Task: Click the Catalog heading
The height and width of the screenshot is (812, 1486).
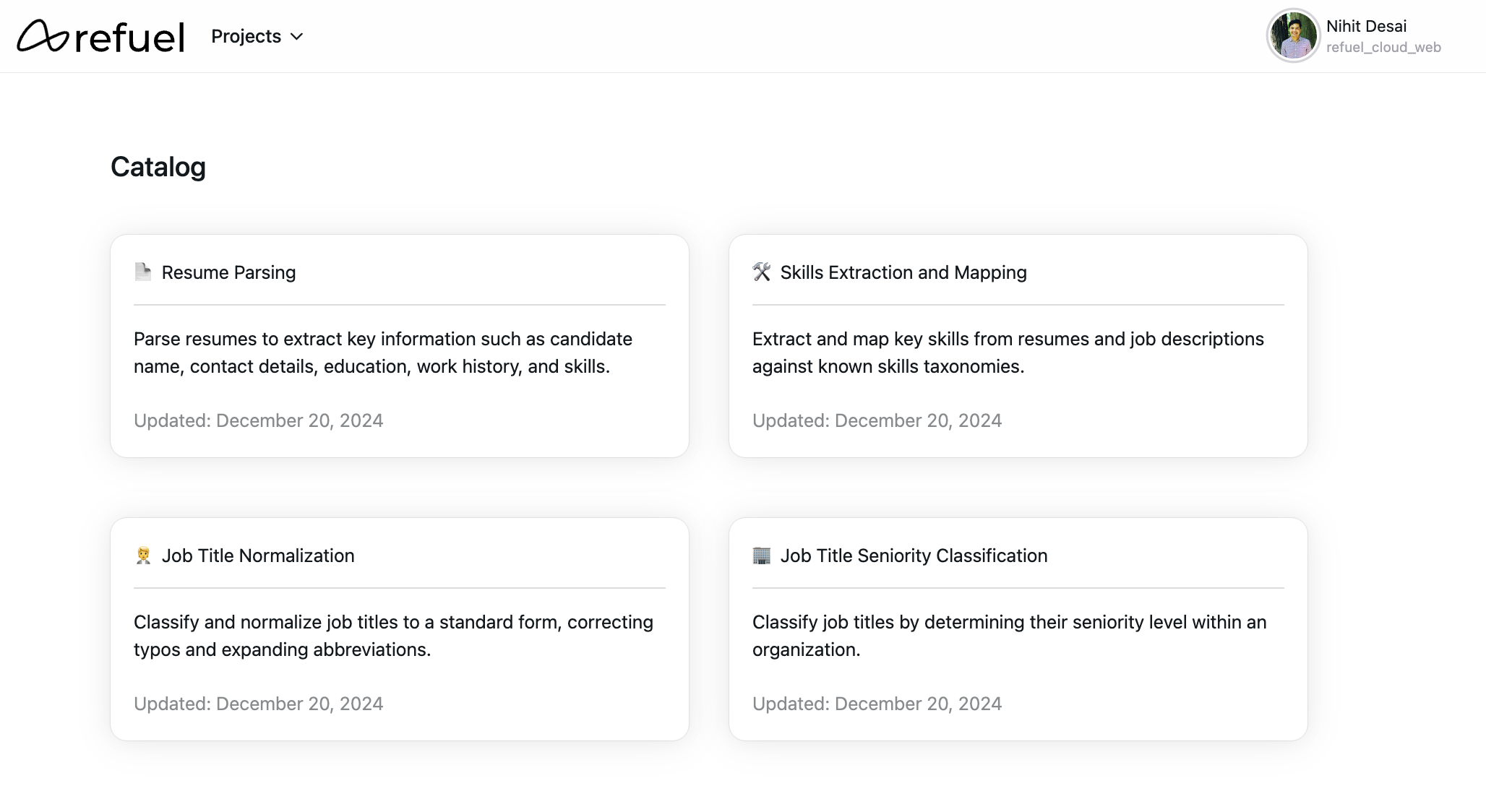Action: click(158, 167)
